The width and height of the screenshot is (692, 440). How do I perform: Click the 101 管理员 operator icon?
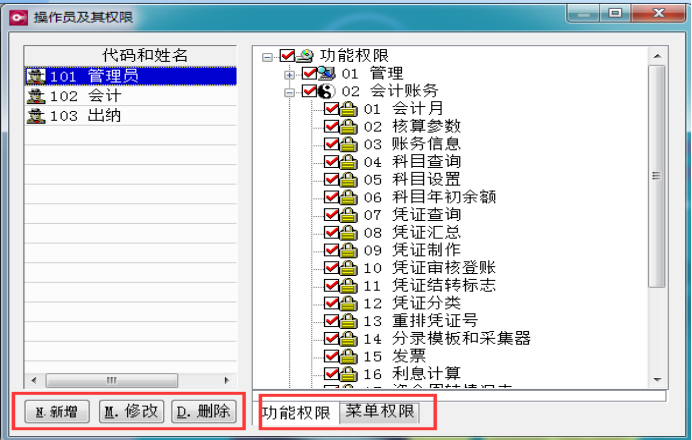tap(36, 75)
